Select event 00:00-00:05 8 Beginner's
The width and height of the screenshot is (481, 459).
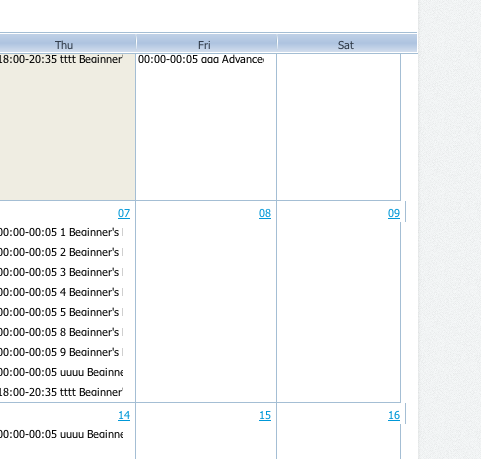click(x=61, y=332)
